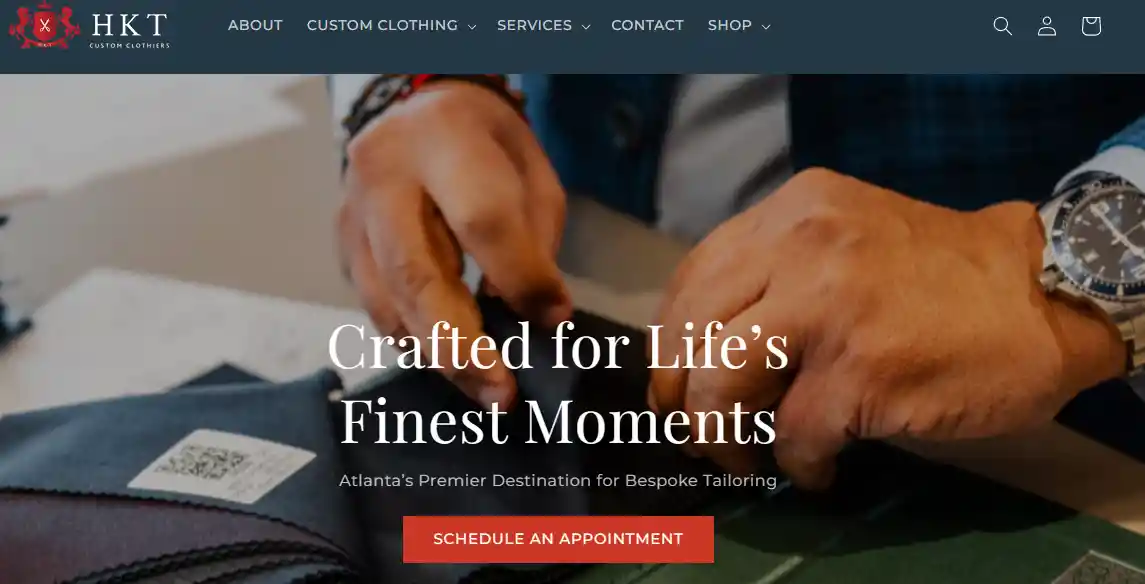Click the account login person icon
The width and height of the screenshot is (1145, 584).
click(1047, 26)
